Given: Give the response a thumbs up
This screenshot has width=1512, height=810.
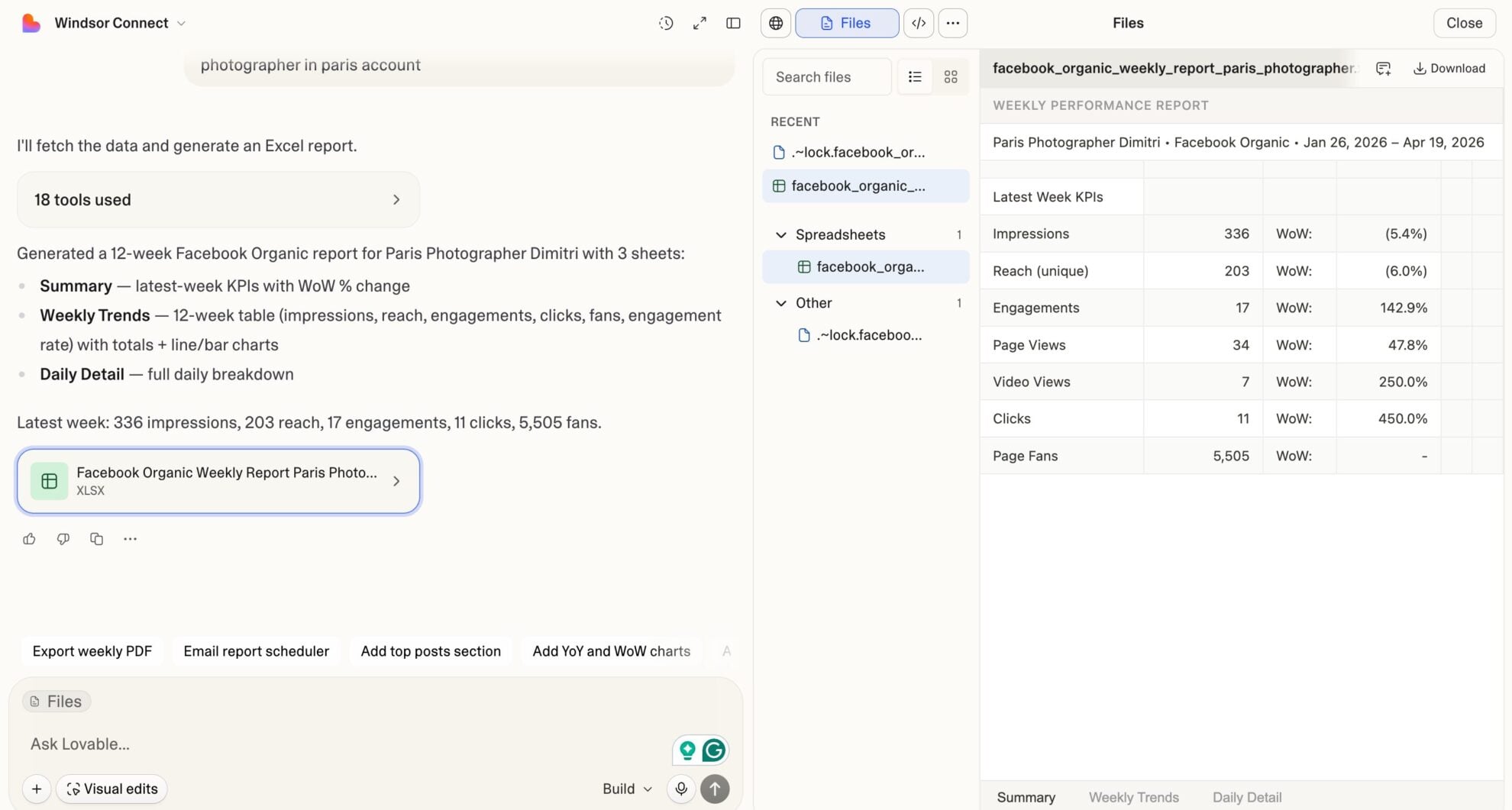Looking at the screenshot, I should tap(29, 539).
